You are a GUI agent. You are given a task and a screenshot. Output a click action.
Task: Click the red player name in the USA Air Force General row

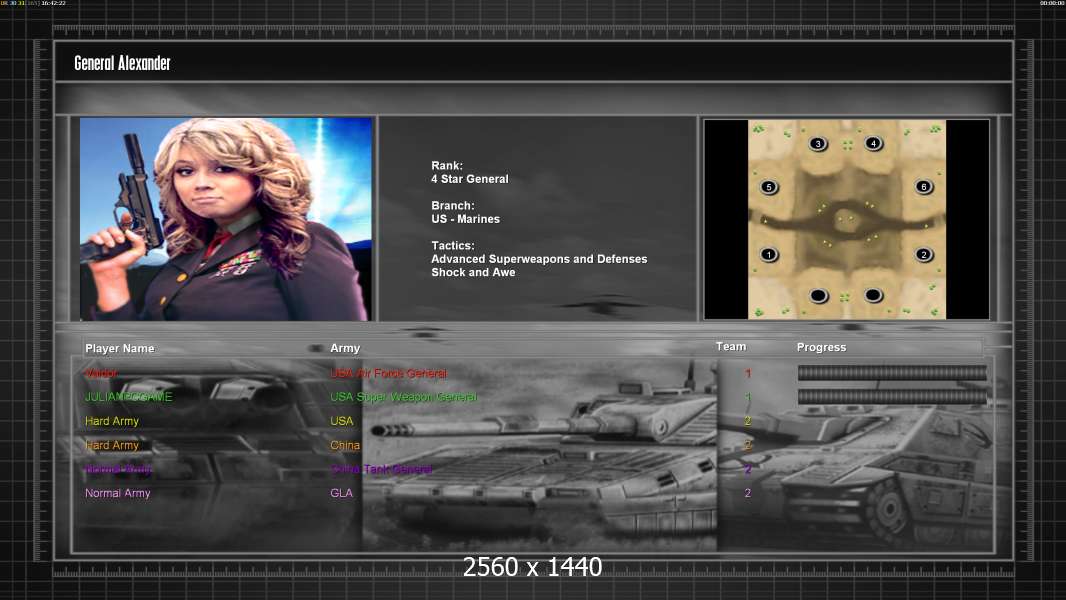coord(101,373)
